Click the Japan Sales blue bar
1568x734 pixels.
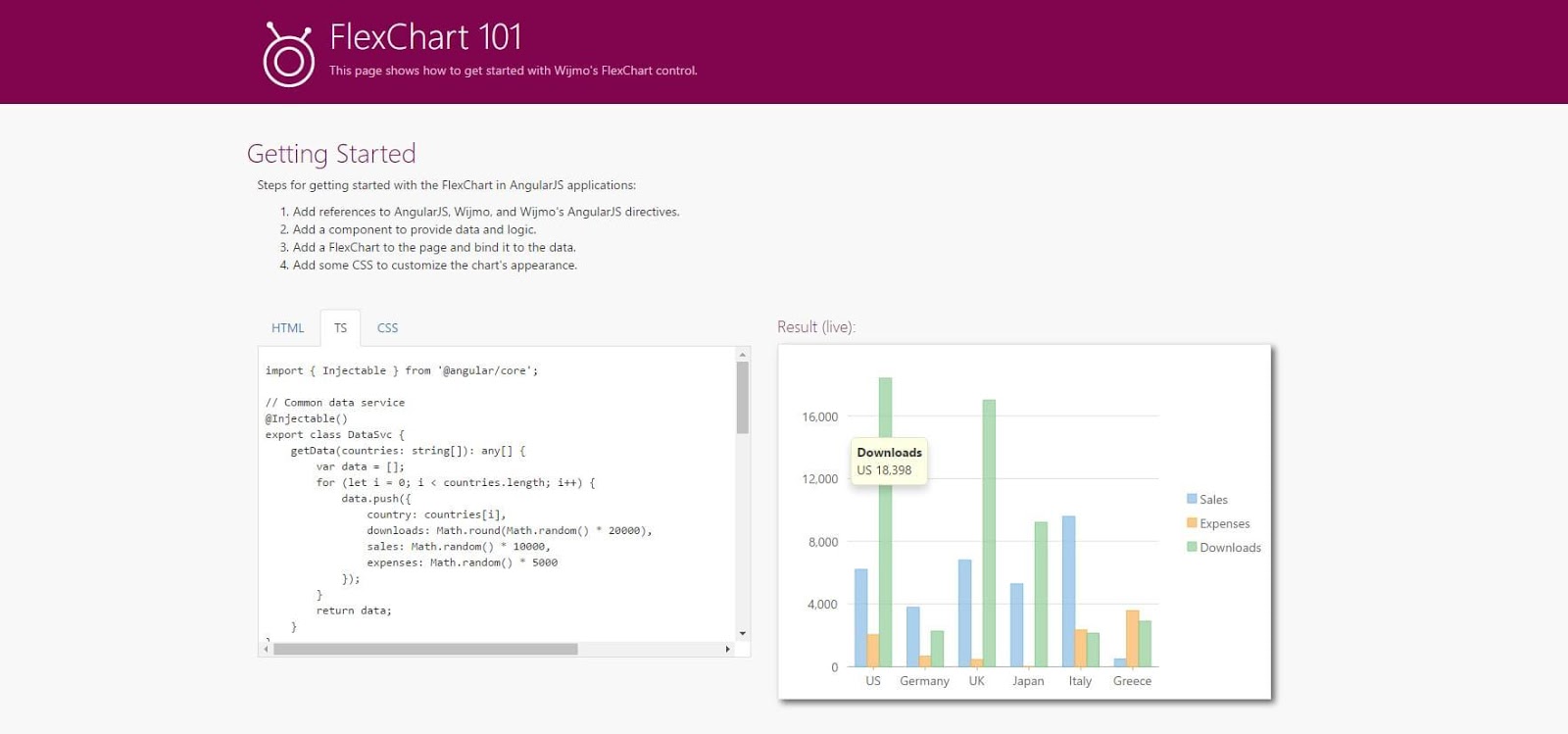coord(1016,625)
